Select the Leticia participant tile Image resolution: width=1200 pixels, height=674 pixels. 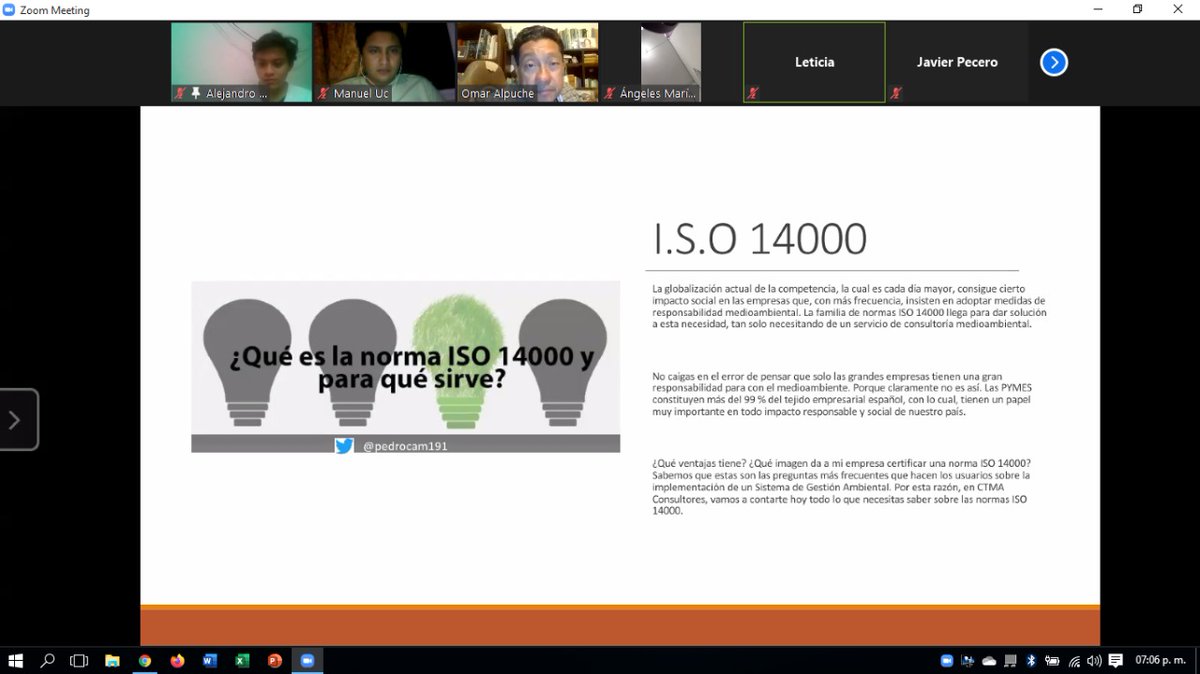pyautogui.click(x=814, y=62)
